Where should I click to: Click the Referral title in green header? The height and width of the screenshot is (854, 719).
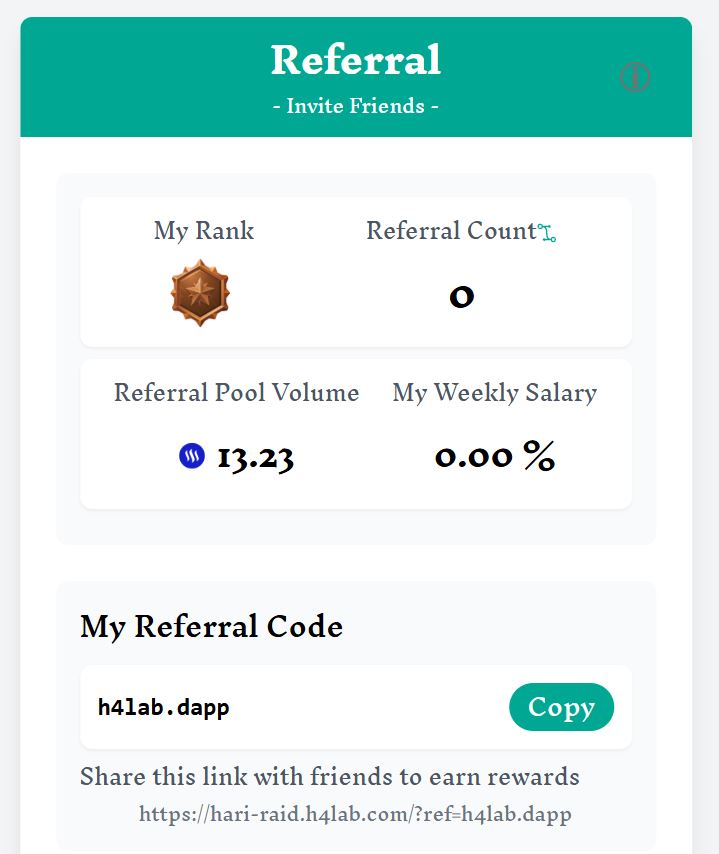coord(356,59)
